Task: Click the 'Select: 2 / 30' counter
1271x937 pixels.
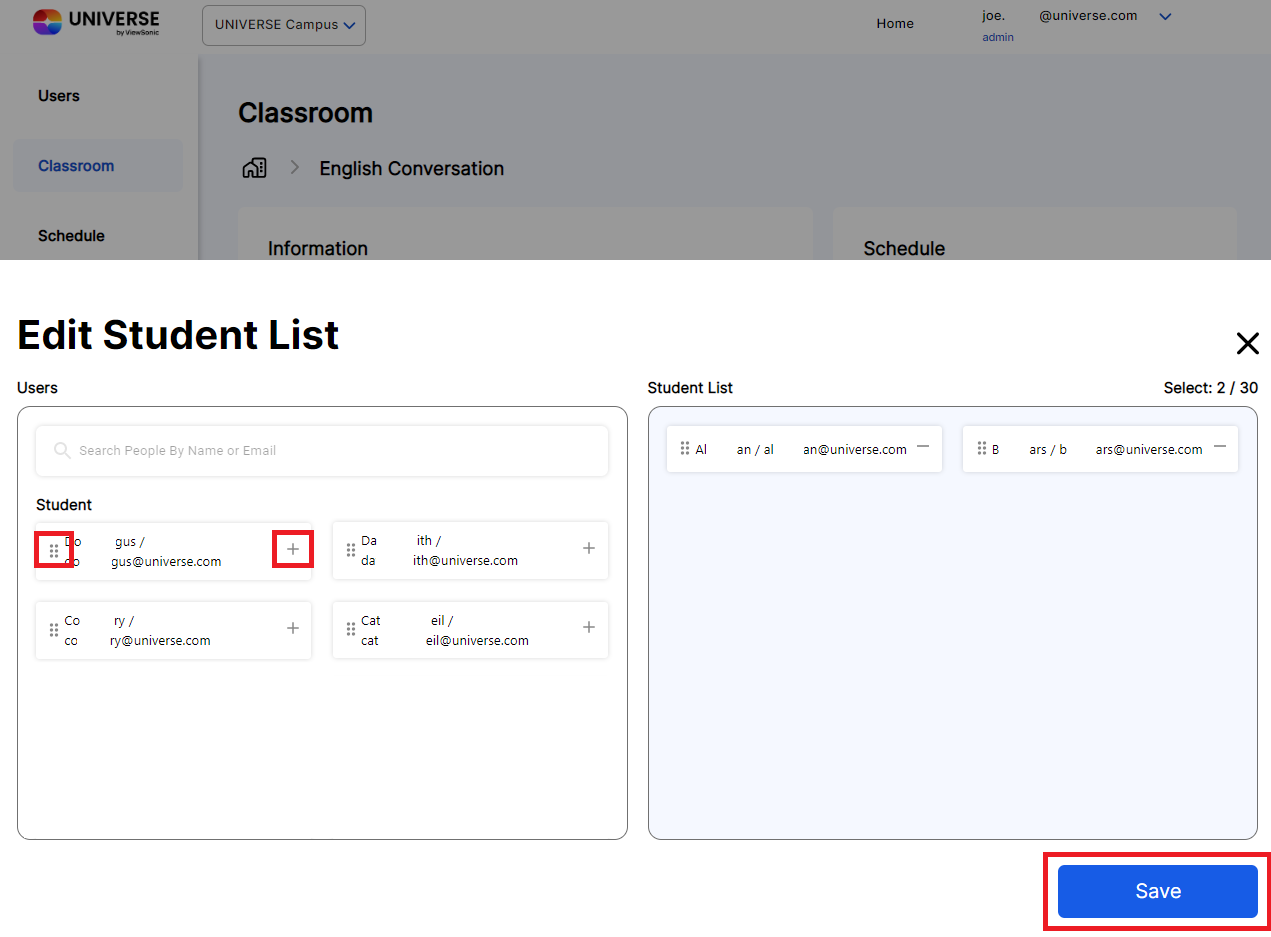Action: (1211, 388)
